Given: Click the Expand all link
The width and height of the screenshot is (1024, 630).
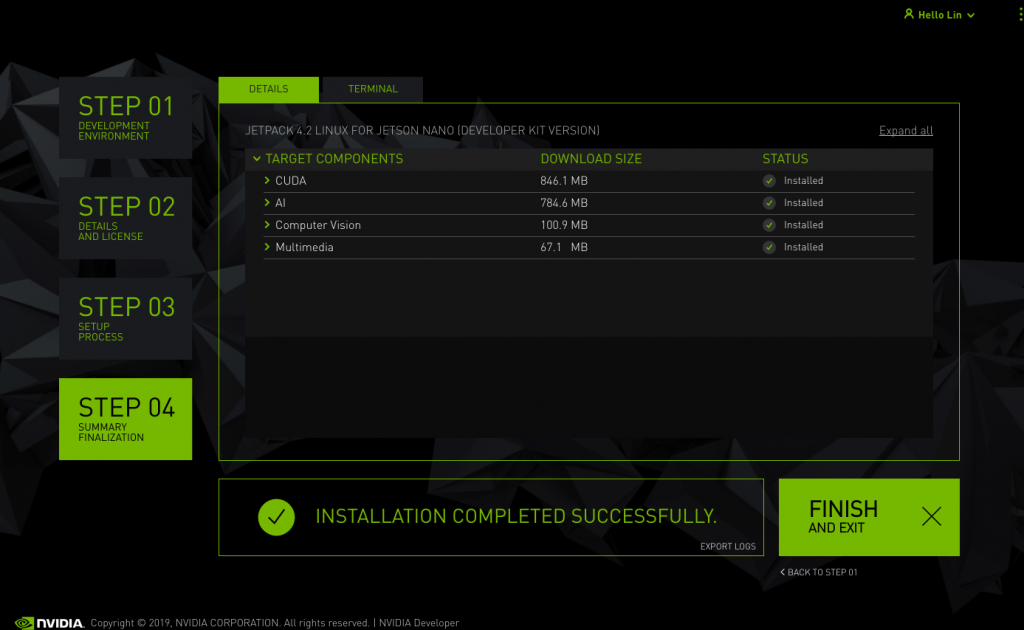Looking at the screenshot, I should click(x=905, y=131).
